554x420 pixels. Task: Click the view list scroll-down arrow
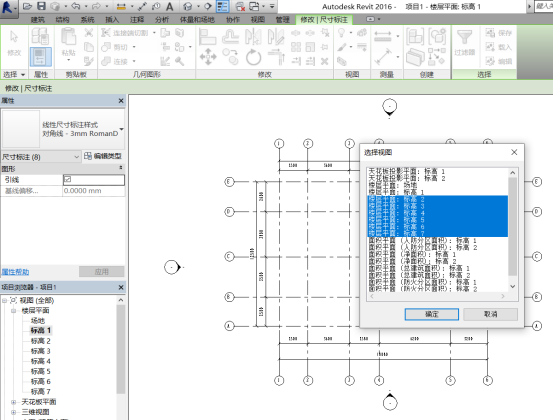tap(513, 287)
